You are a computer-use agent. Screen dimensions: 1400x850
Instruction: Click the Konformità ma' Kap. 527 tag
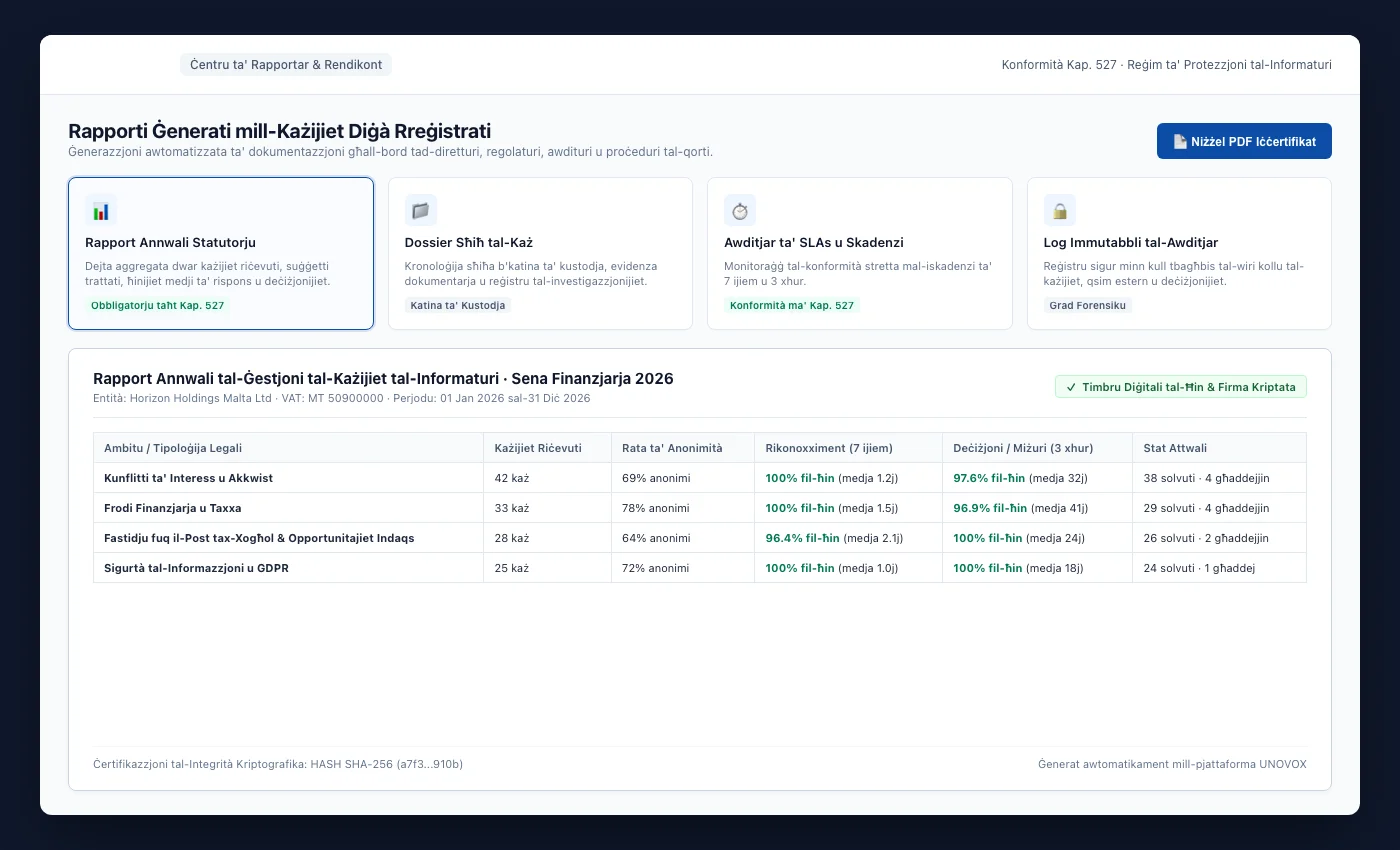tap(792, 305)
